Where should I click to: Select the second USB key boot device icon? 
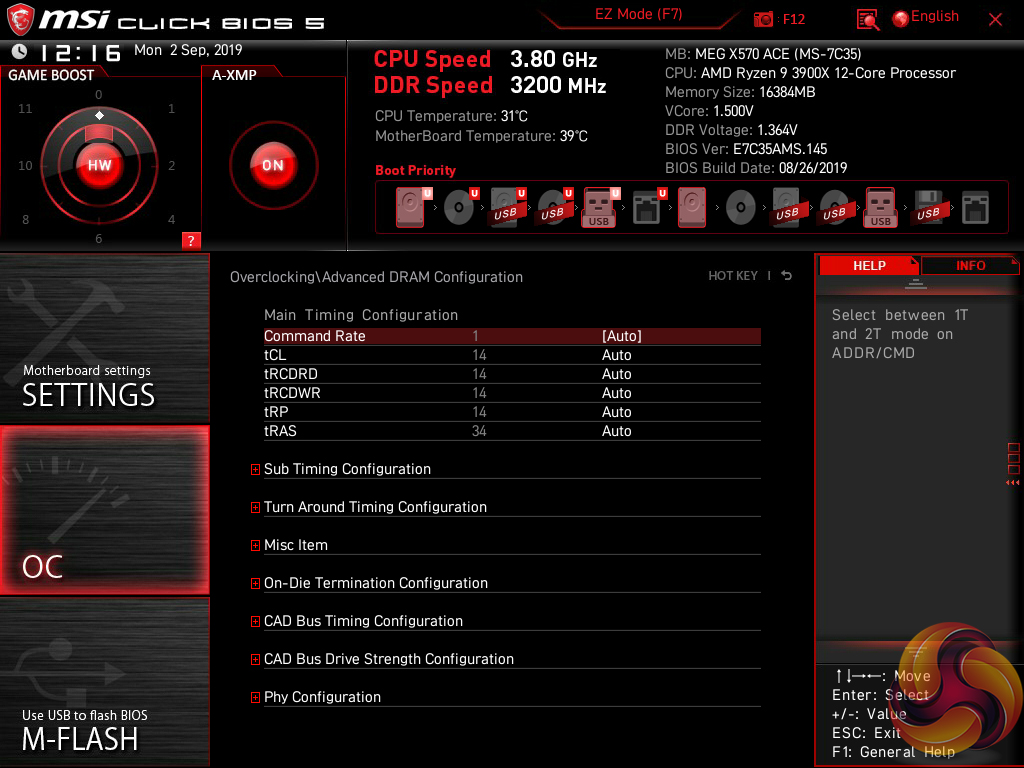tap(880, 208)
